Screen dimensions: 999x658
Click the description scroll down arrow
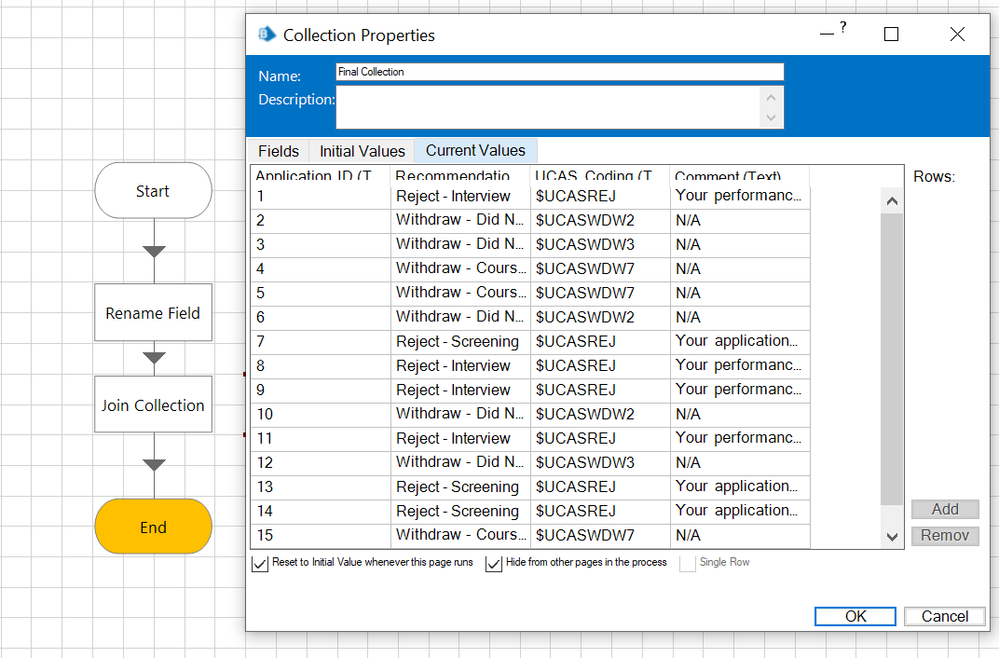770,118
